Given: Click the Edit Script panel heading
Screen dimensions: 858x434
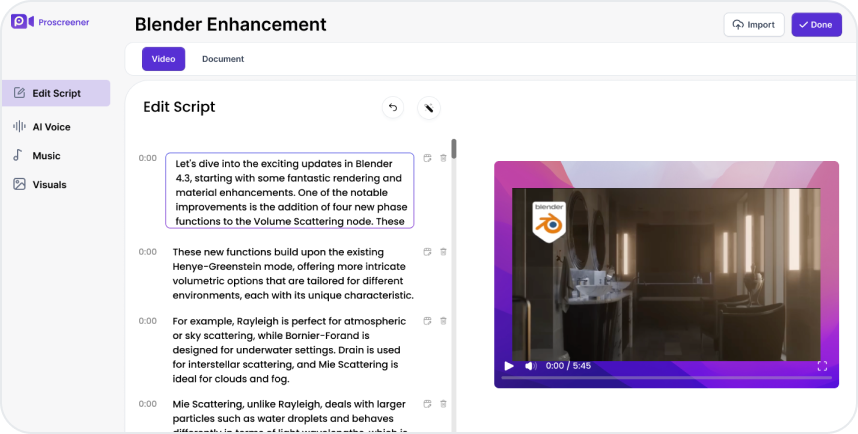Looking at the screenshot, I should 179,107.
